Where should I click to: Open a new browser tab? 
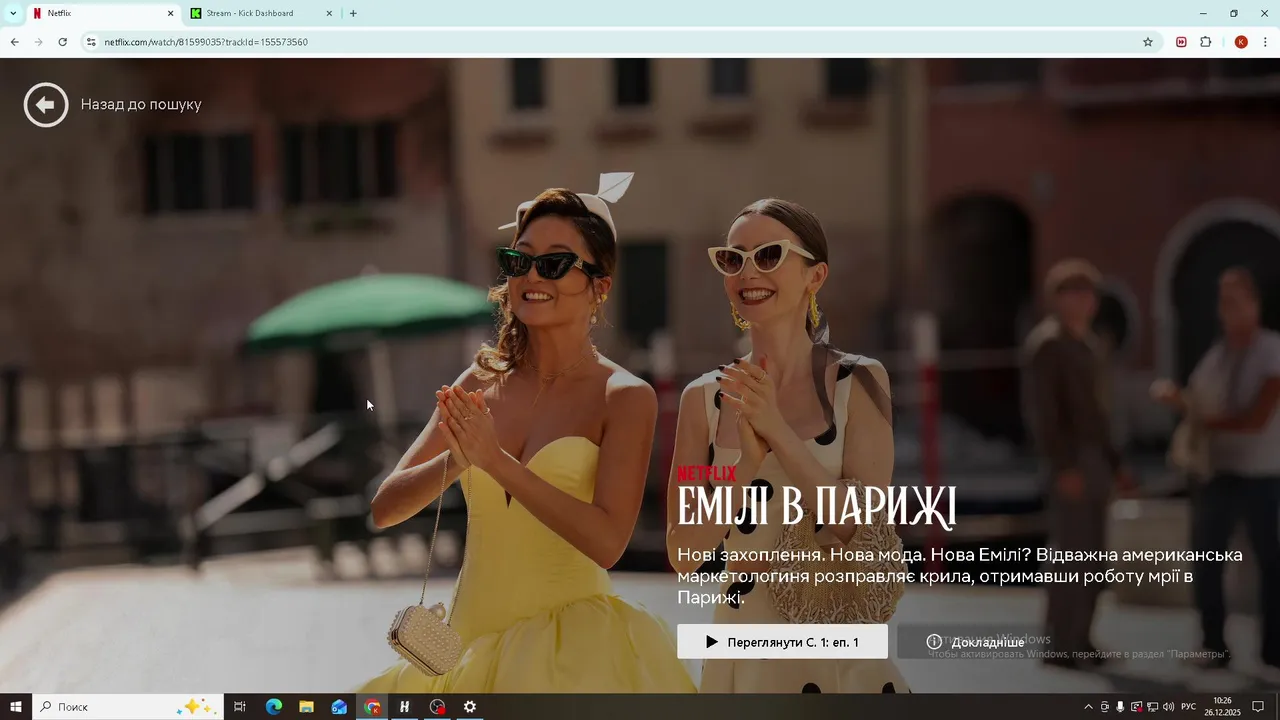353,14
